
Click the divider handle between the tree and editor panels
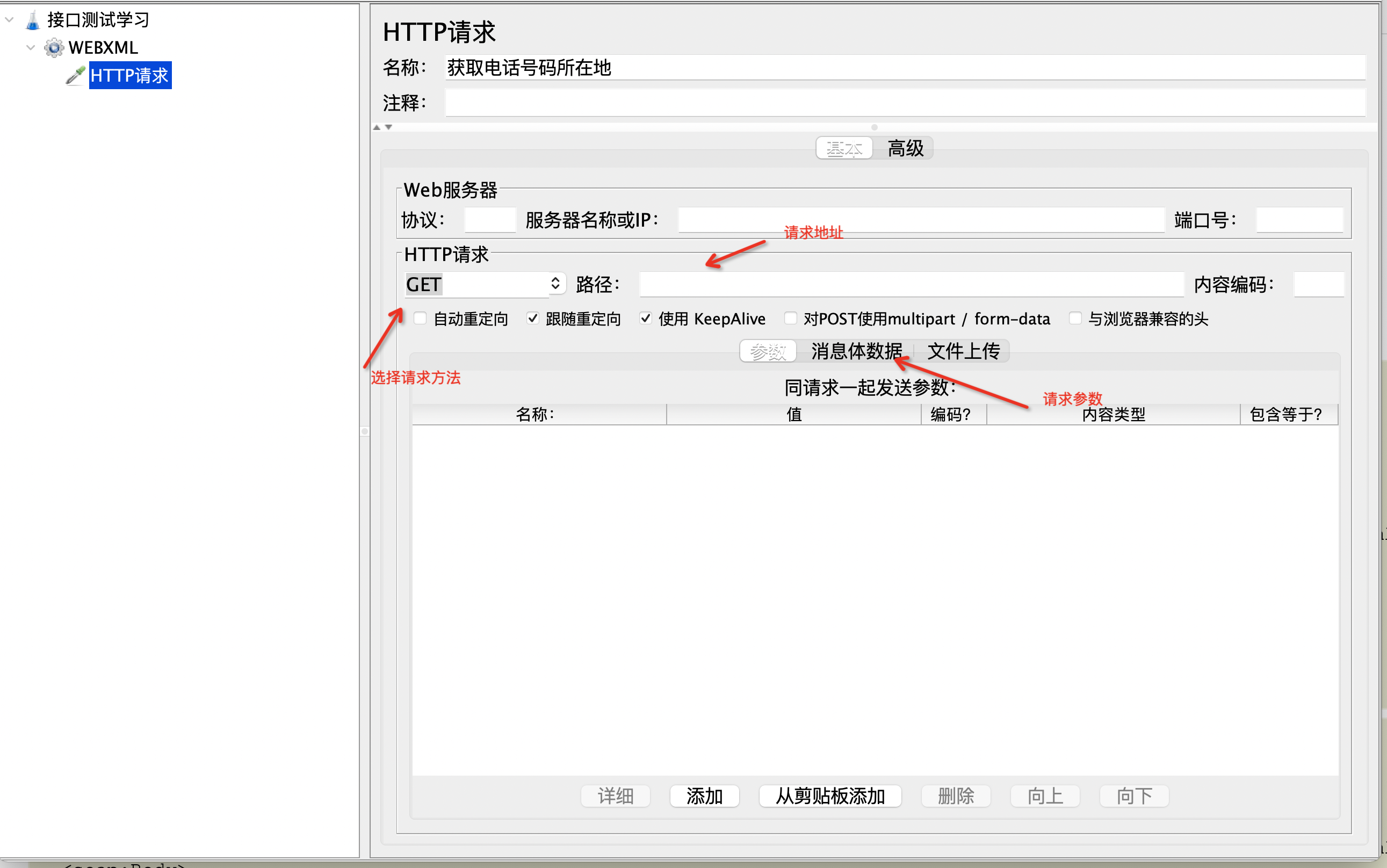point(365,431)
